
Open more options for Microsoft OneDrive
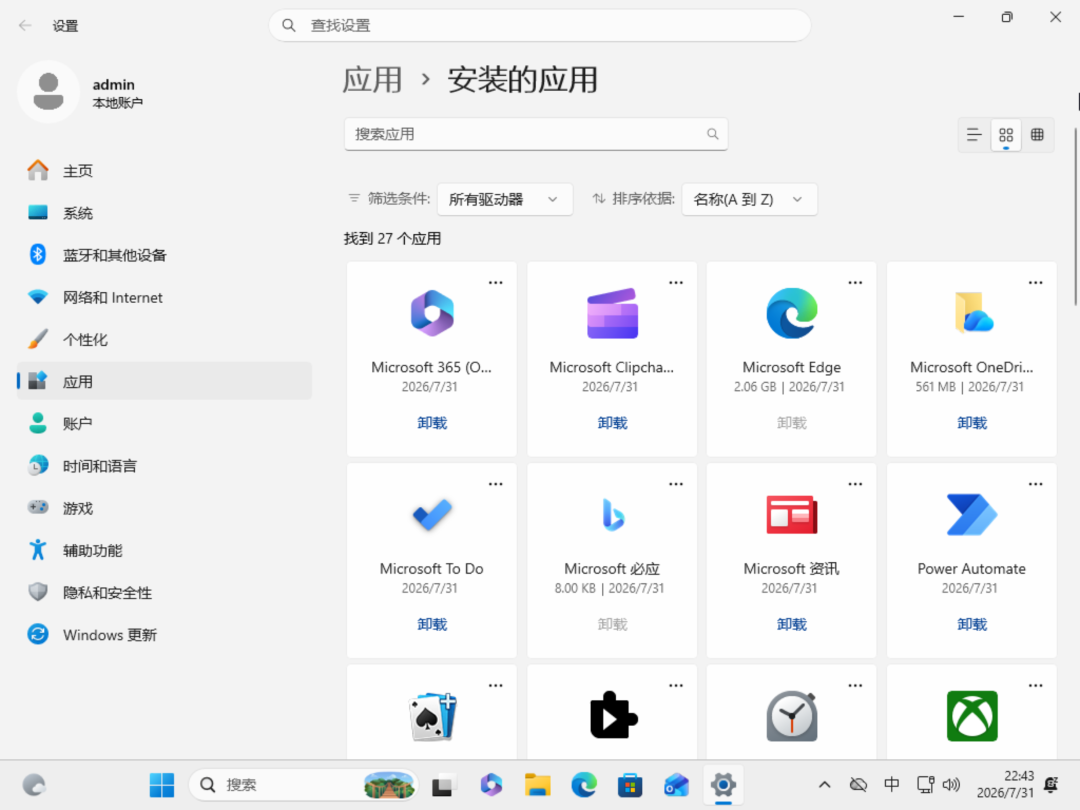(1035, 282)
